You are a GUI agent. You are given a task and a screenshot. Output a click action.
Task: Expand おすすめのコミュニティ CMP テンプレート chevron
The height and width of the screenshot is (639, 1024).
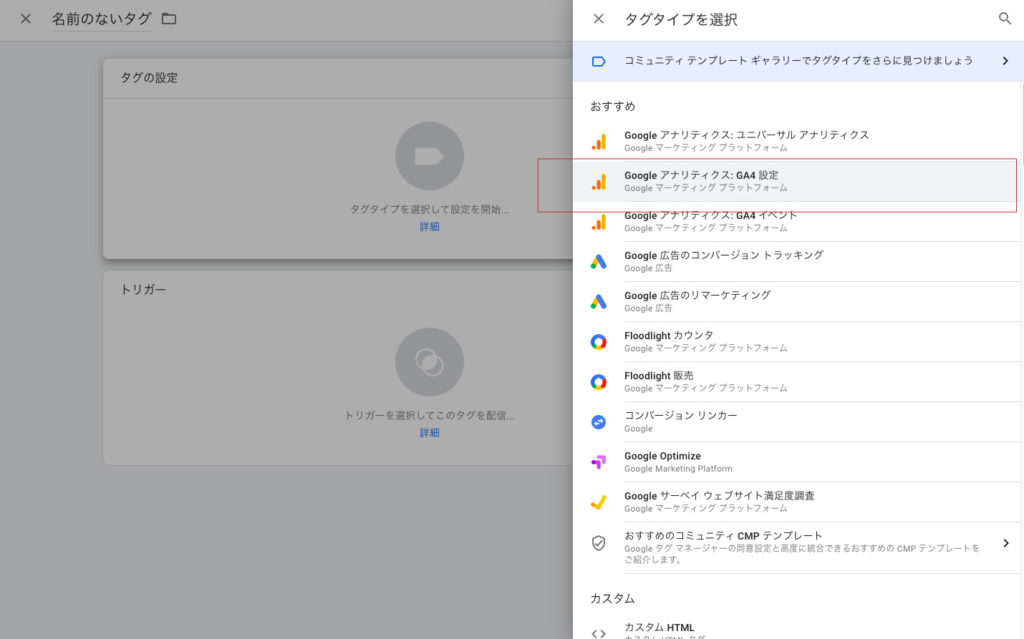click(1005, 543)
